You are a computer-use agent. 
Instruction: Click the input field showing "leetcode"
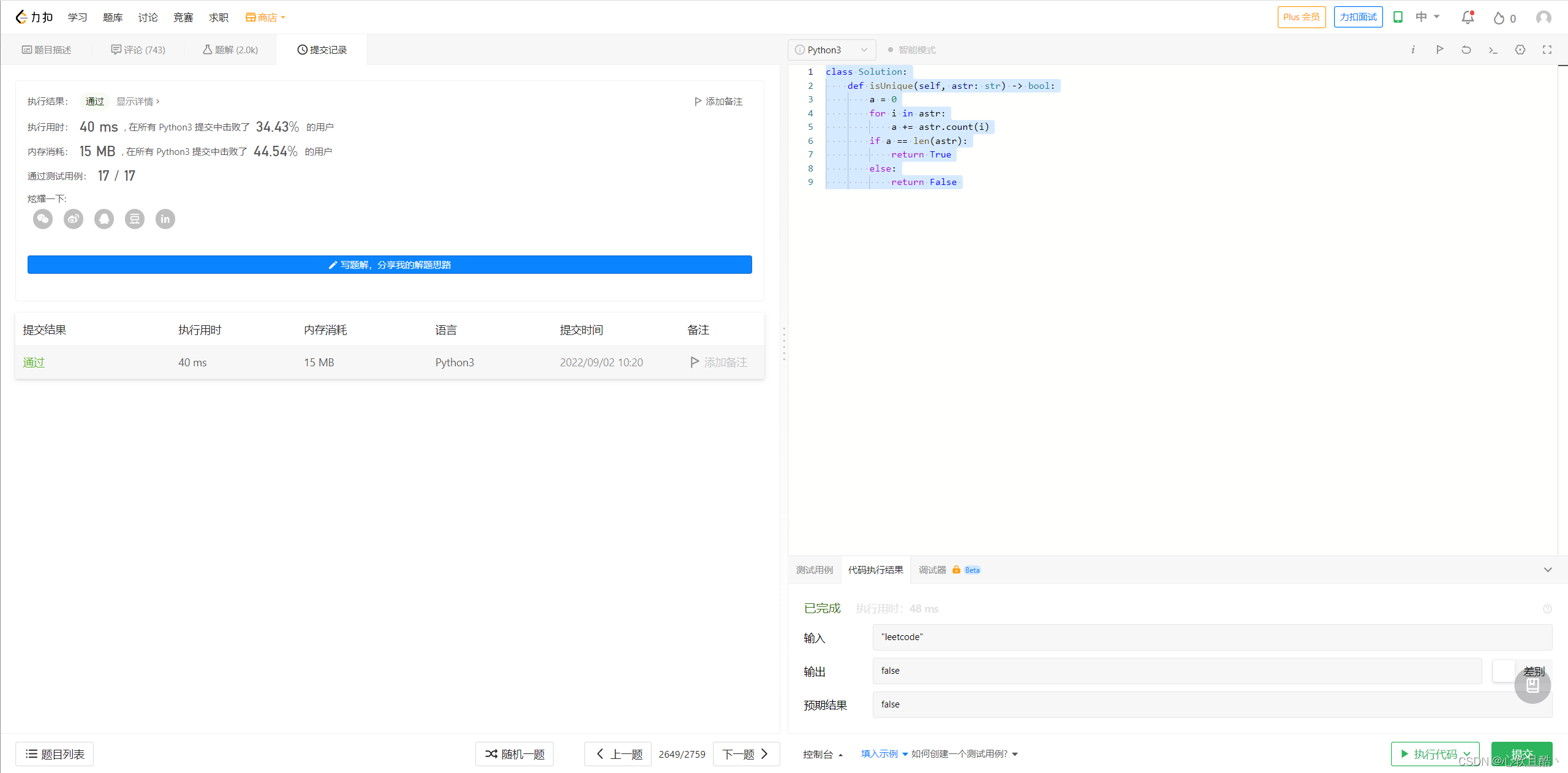1212,637
